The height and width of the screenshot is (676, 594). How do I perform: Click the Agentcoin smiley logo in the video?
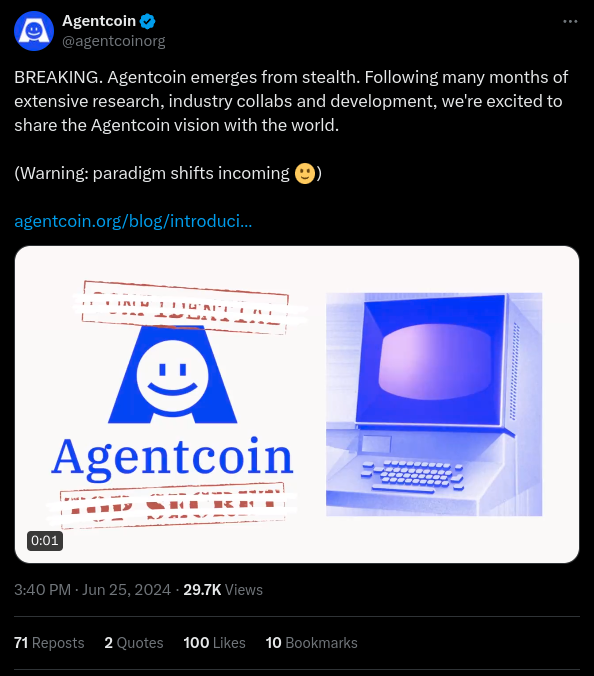coord(172,375)
